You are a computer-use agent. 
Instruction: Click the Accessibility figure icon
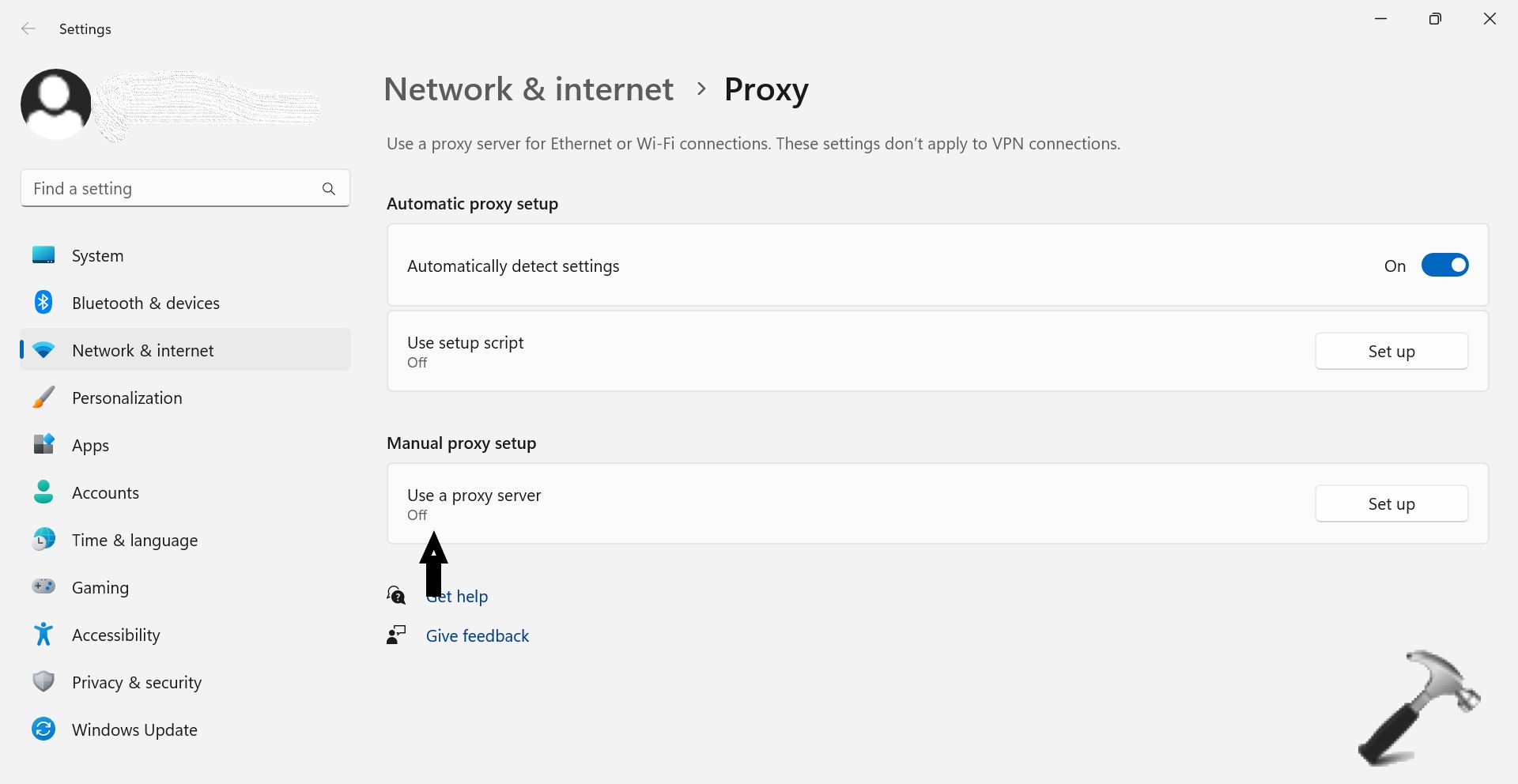43,634
